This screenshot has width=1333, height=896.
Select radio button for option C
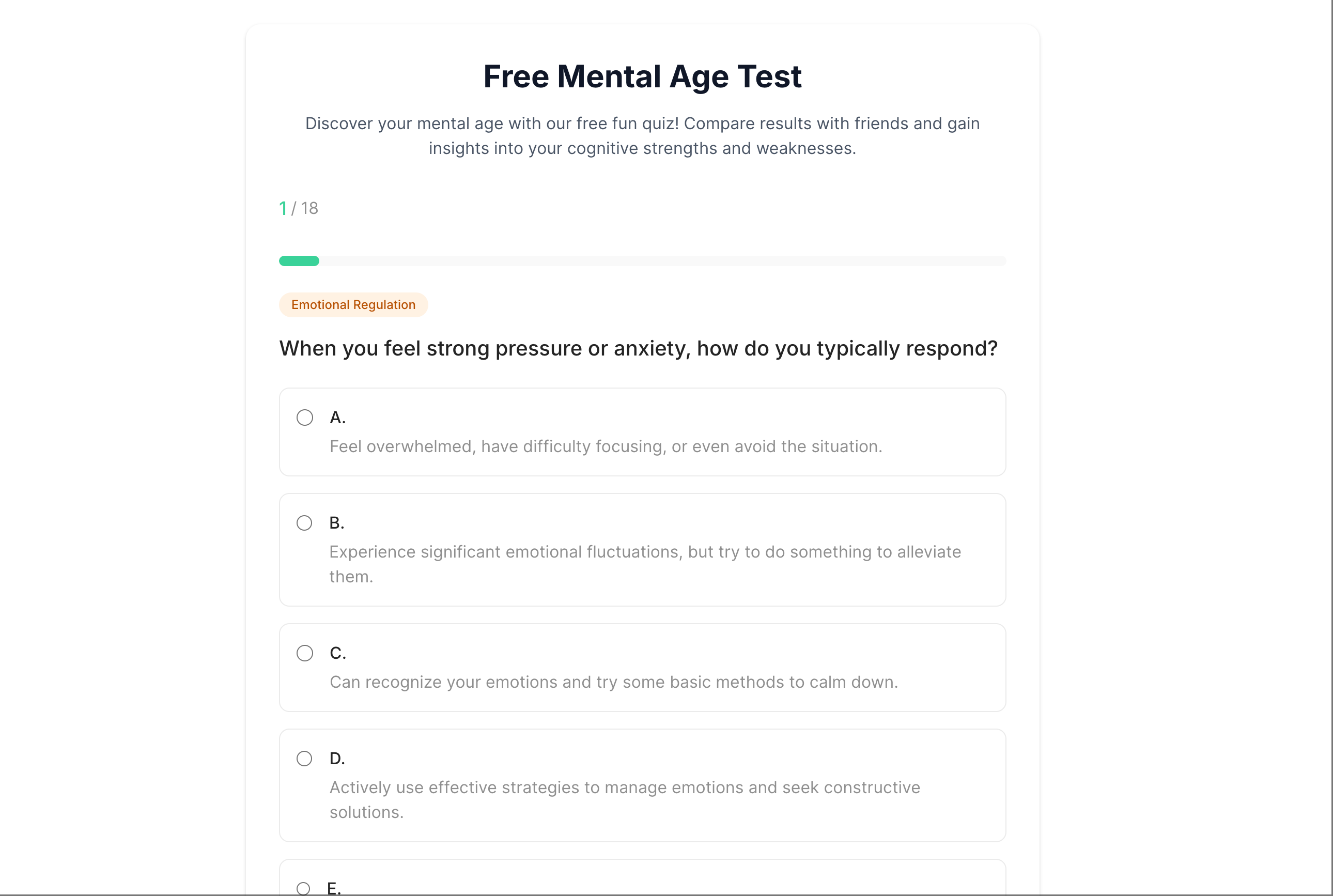(x=304, y=653)
